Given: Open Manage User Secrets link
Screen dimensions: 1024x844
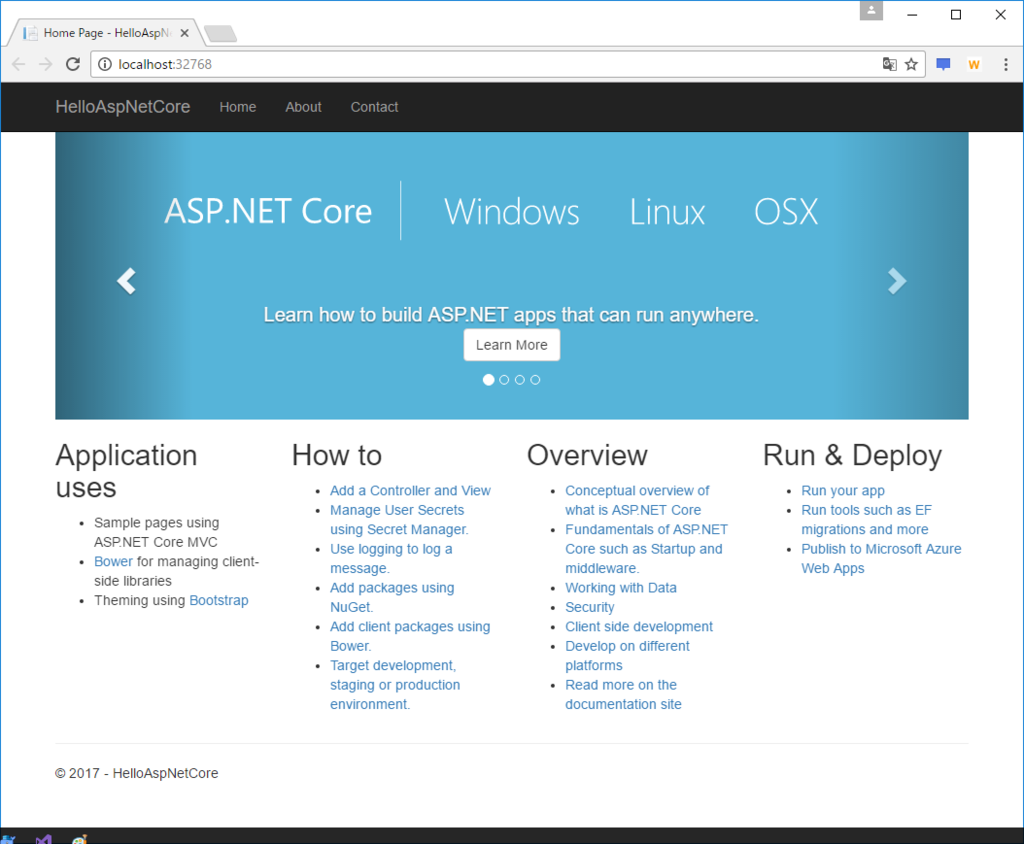Looking at the screenshot, I should point(399,520).
